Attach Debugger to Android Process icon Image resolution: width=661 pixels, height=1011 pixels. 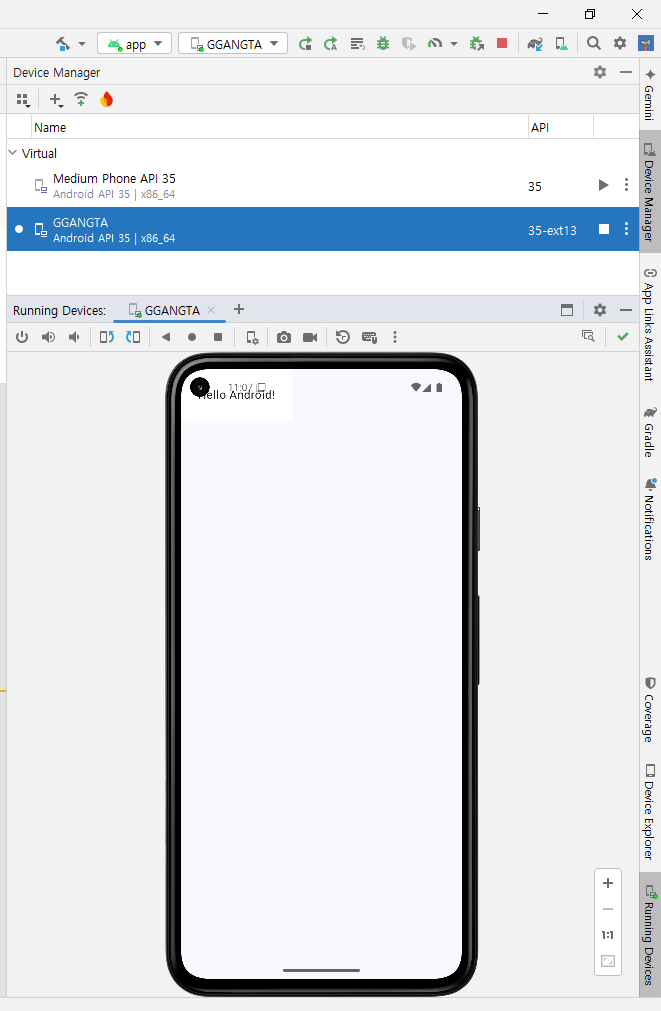[x=477, y=44]
